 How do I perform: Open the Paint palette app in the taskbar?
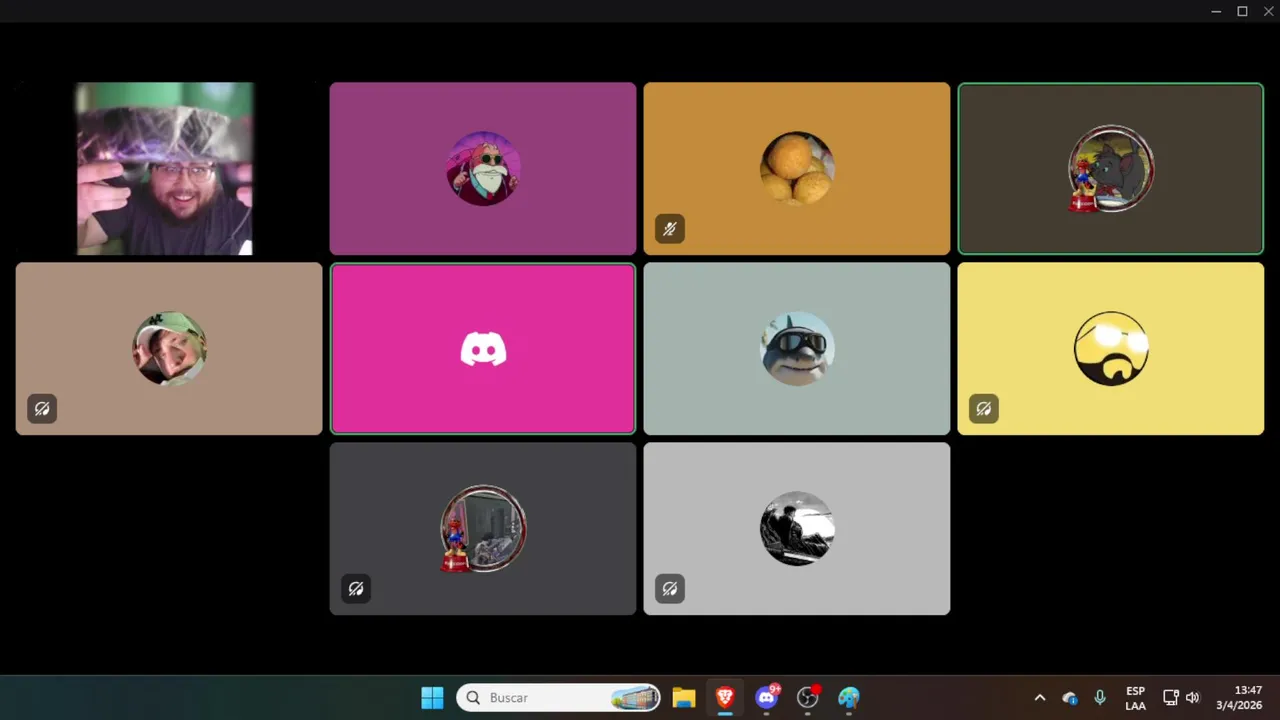(x=849, y=698)
